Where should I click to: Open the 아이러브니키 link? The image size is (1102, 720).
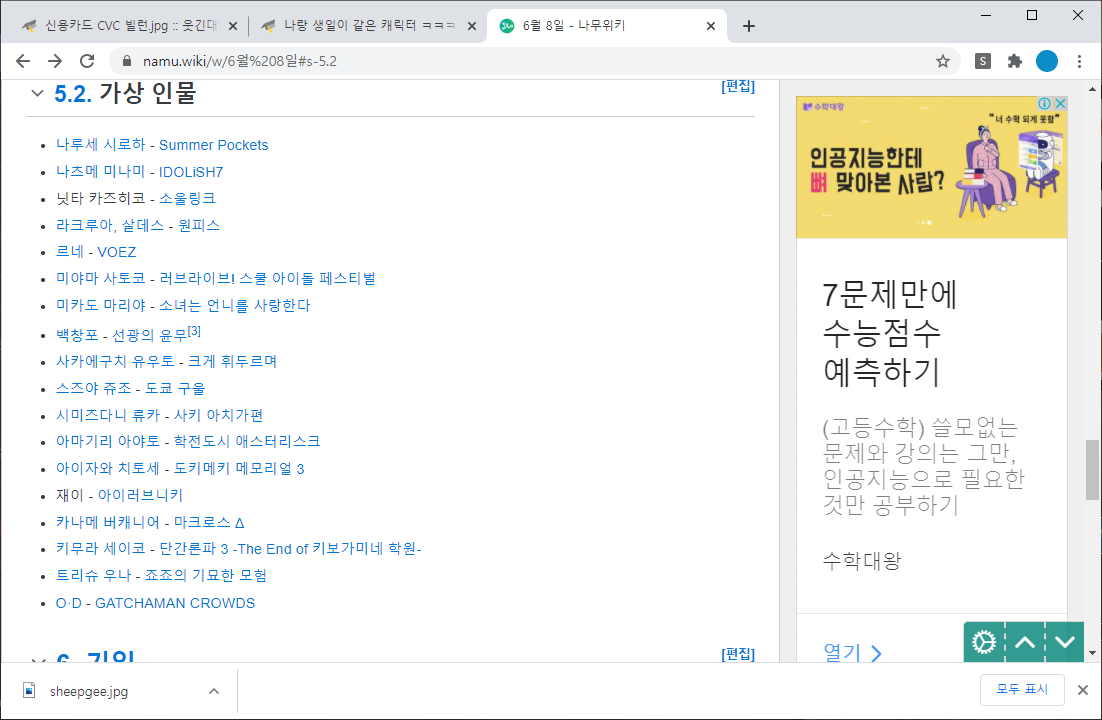[x=141, y=495]
